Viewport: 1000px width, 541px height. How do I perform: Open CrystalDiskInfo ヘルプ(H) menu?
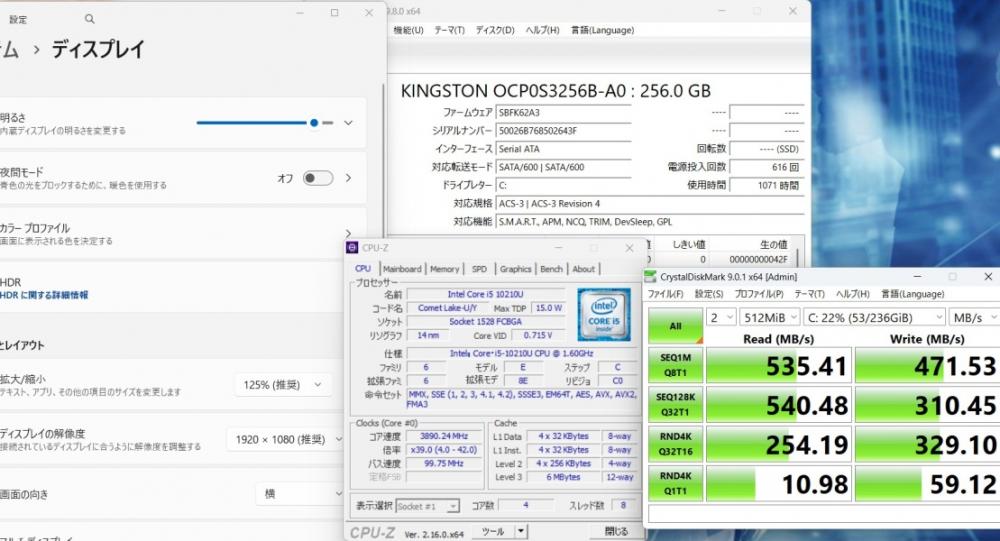tap(542, 30)
